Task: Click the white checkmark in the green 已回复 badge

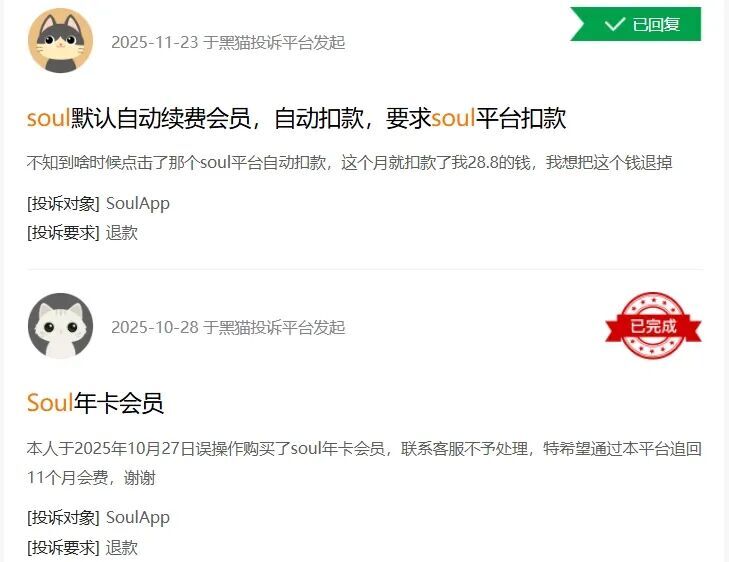Action: (x=614, y=24)
